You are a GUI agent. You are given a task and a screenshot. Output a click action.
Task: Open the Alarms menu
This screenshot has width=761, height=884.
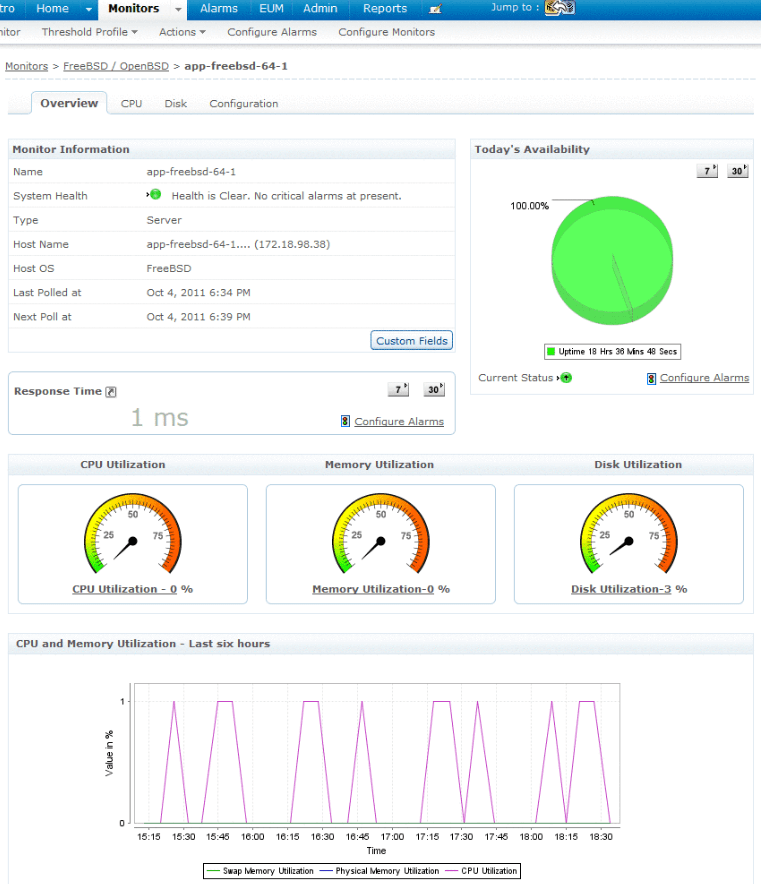218,9
